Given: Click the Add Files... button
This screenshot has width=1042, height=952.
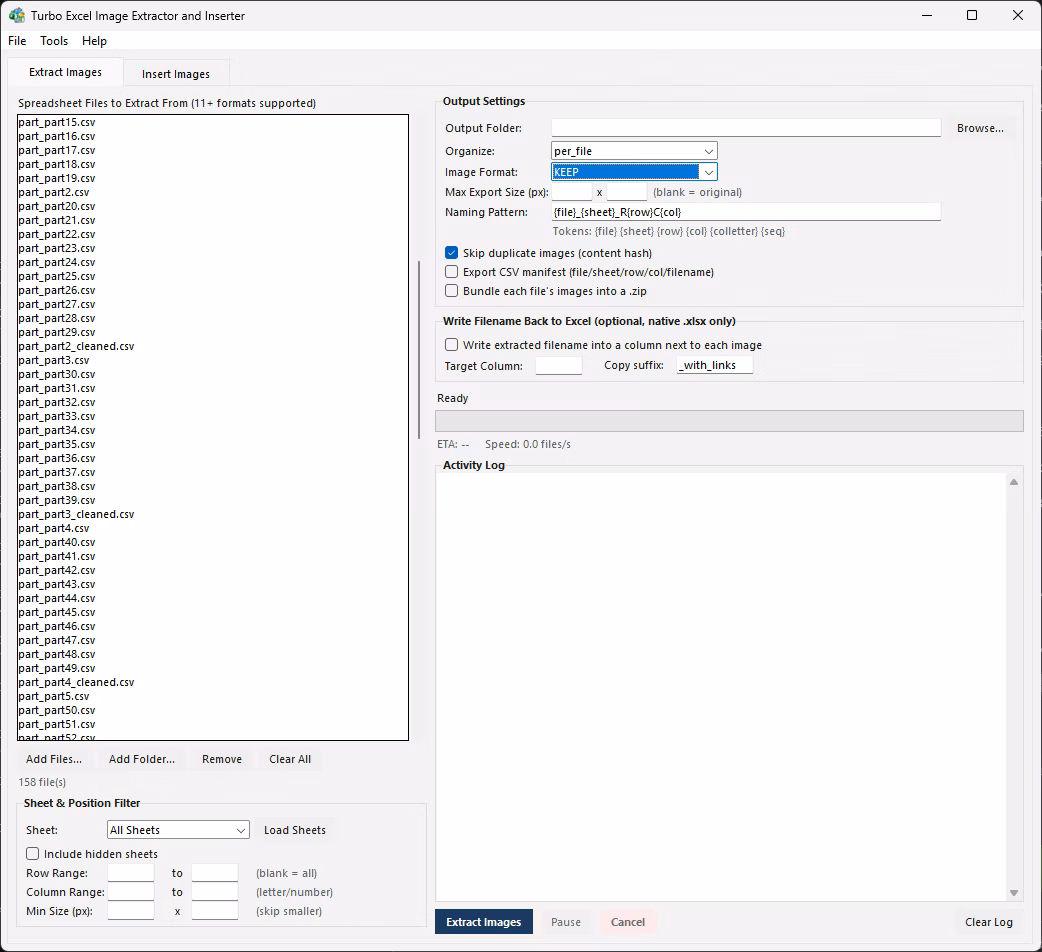Looking at the screenshot, I should coord(54,759).
